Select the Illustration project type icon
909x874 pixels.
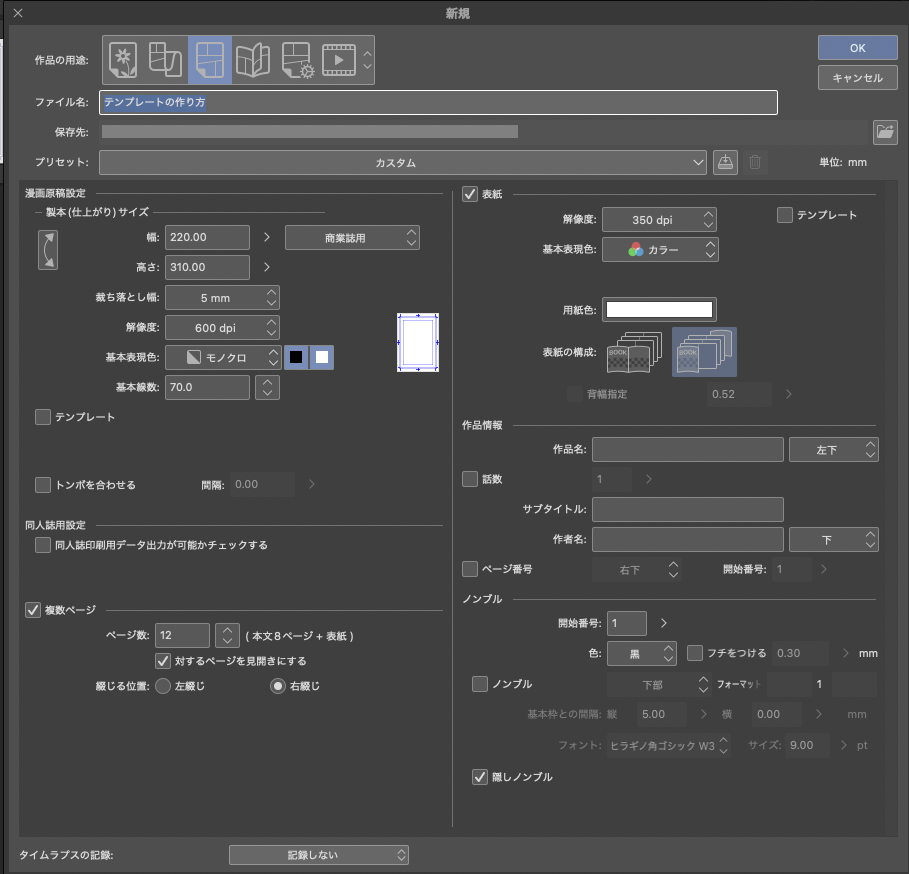point(123,60)
